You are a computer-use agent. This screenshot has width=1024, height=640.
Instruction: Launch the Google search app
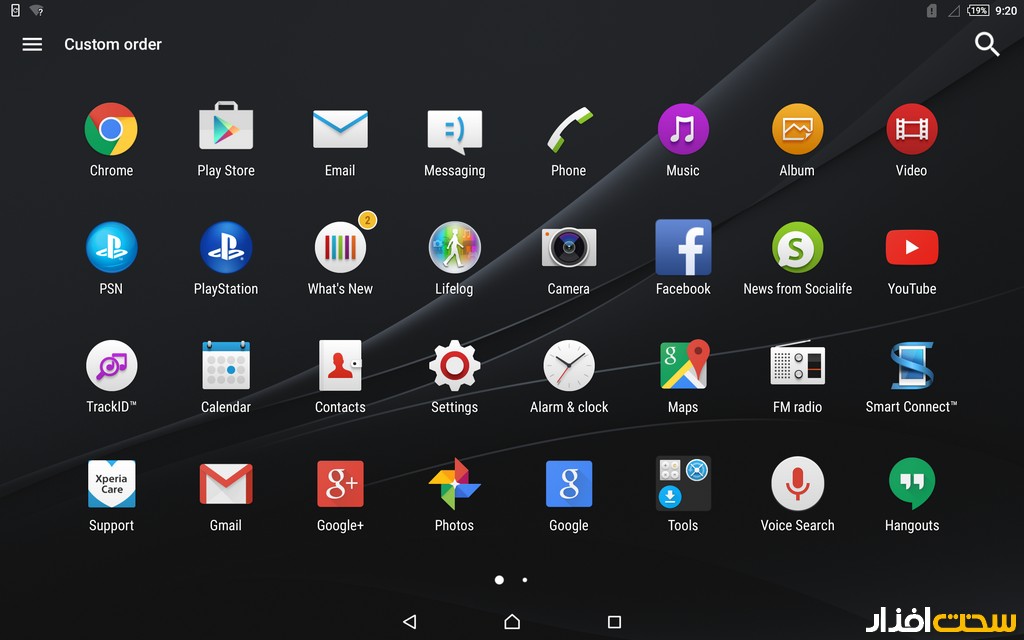click(569, 484)
